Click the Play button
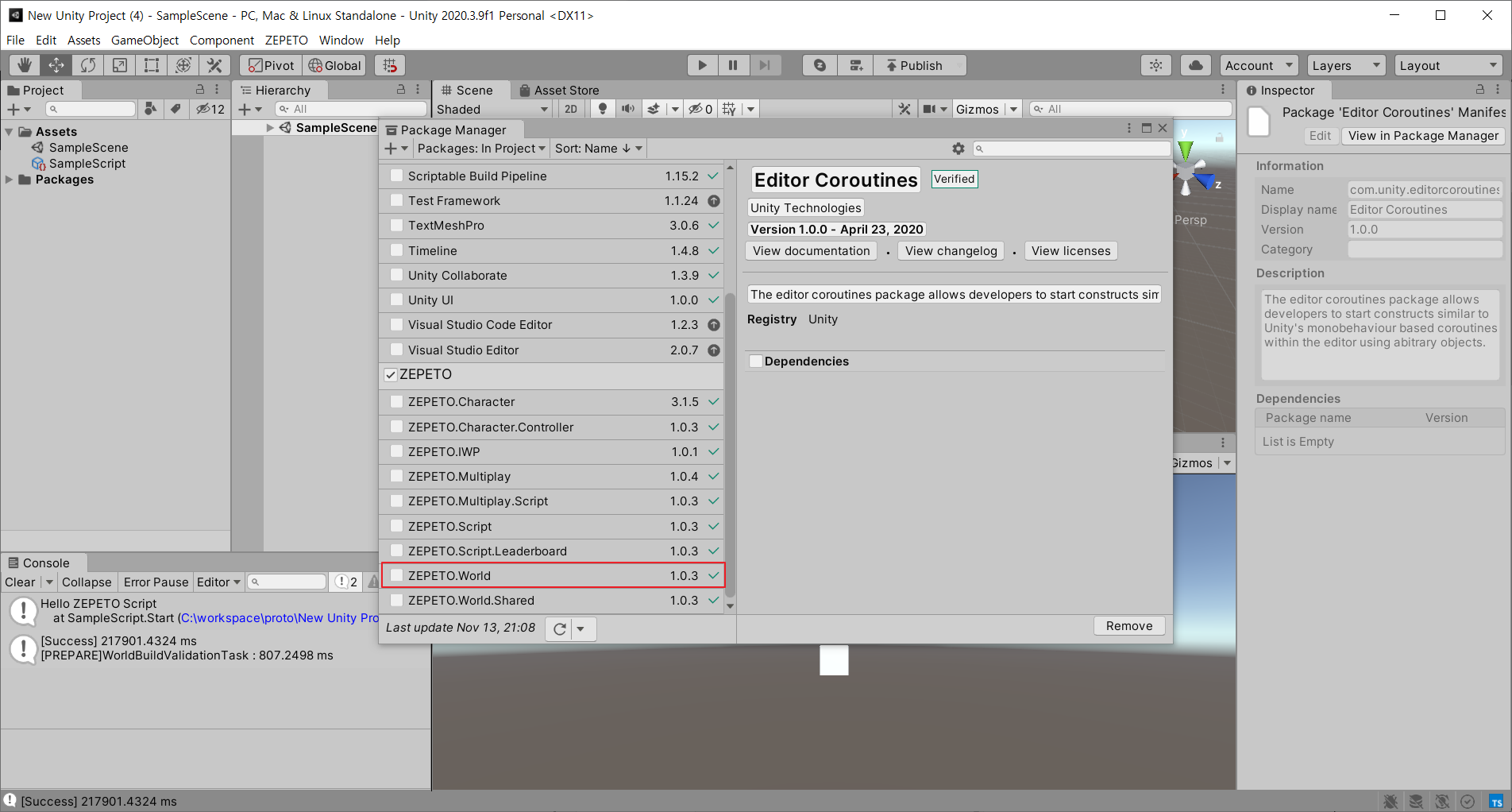 point(702,65)
